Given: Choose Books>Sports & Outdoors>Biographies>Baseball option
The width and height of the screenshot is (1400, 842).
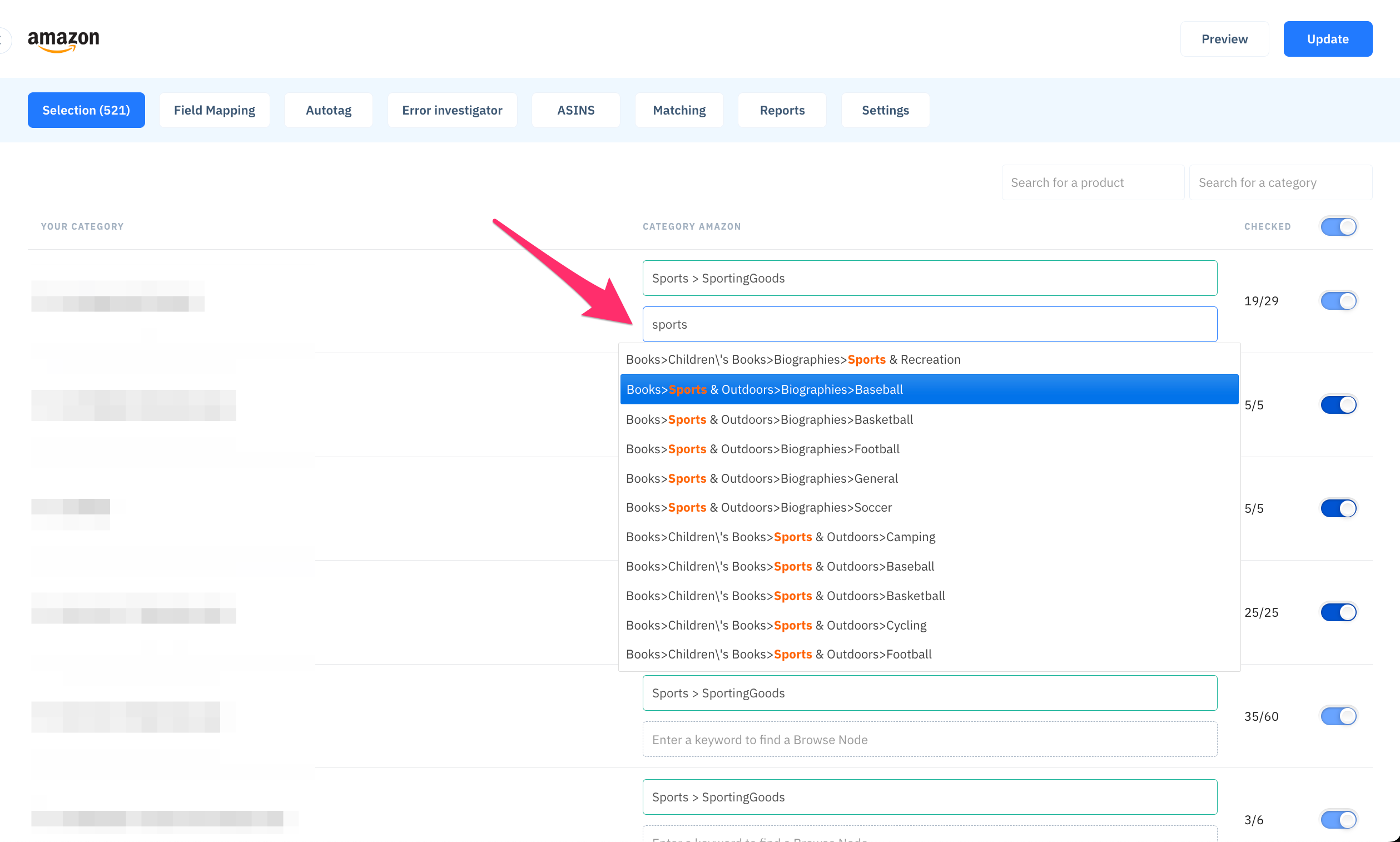Looking at the screenshot, I should [x=929, y=390].
